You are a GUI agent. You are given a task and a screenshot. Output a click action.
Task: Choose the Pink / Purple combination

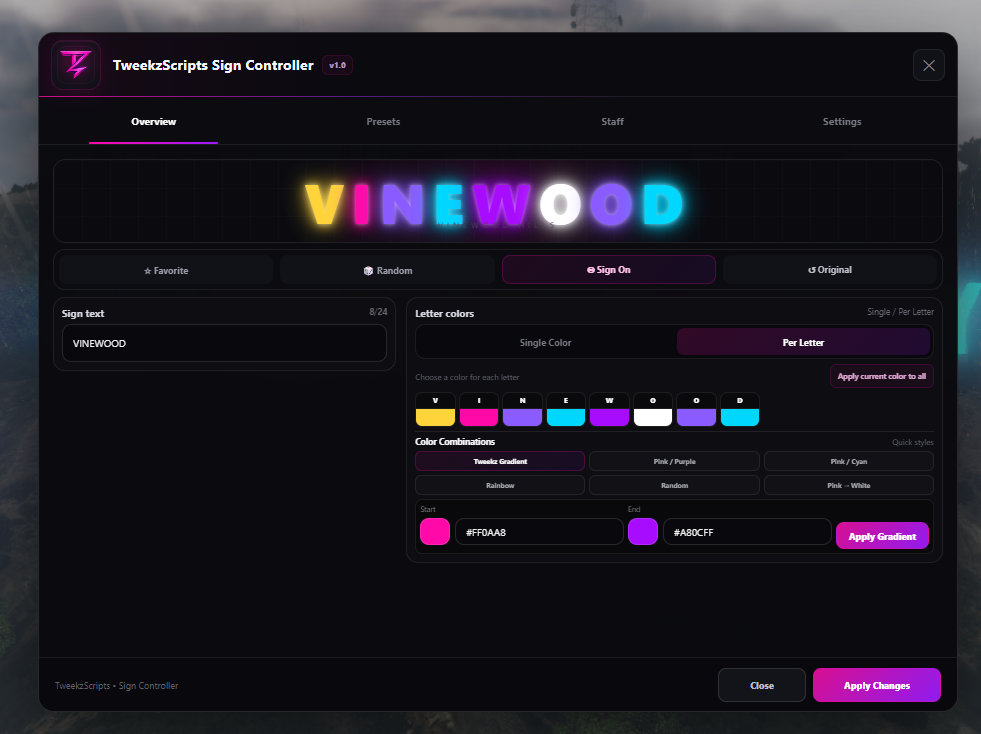(x=674, y=461)
